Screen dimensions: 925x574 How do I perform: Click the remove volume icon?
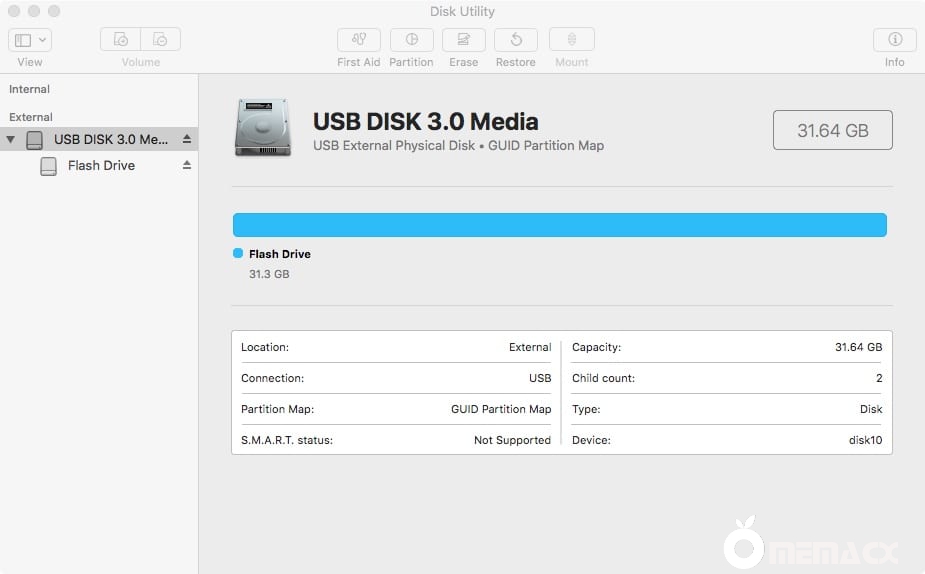(161, 40)
